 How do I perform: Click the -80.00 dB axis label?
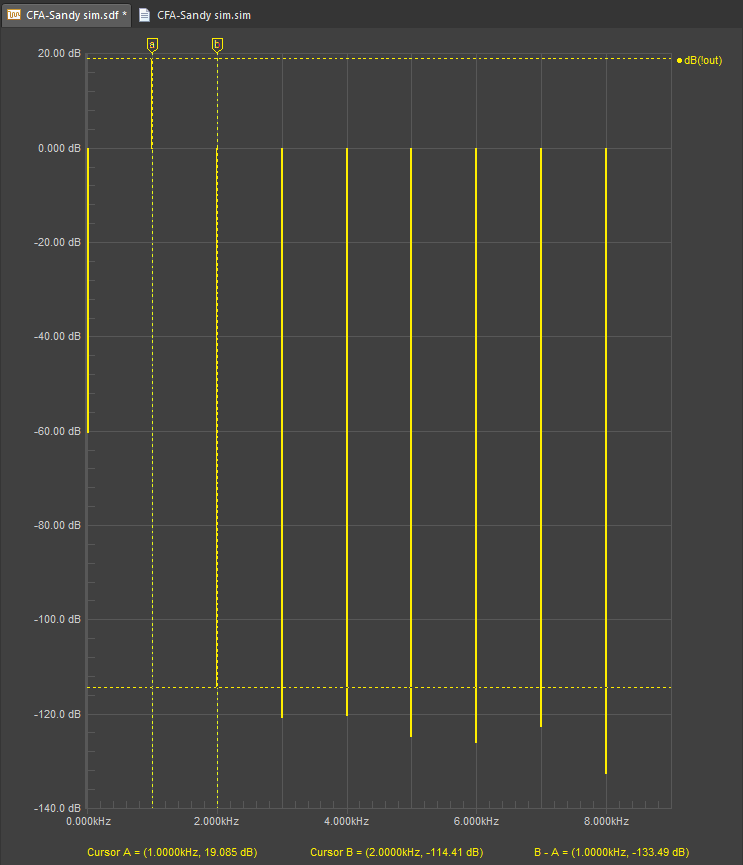pyautogui.click(x=57, y=525)
